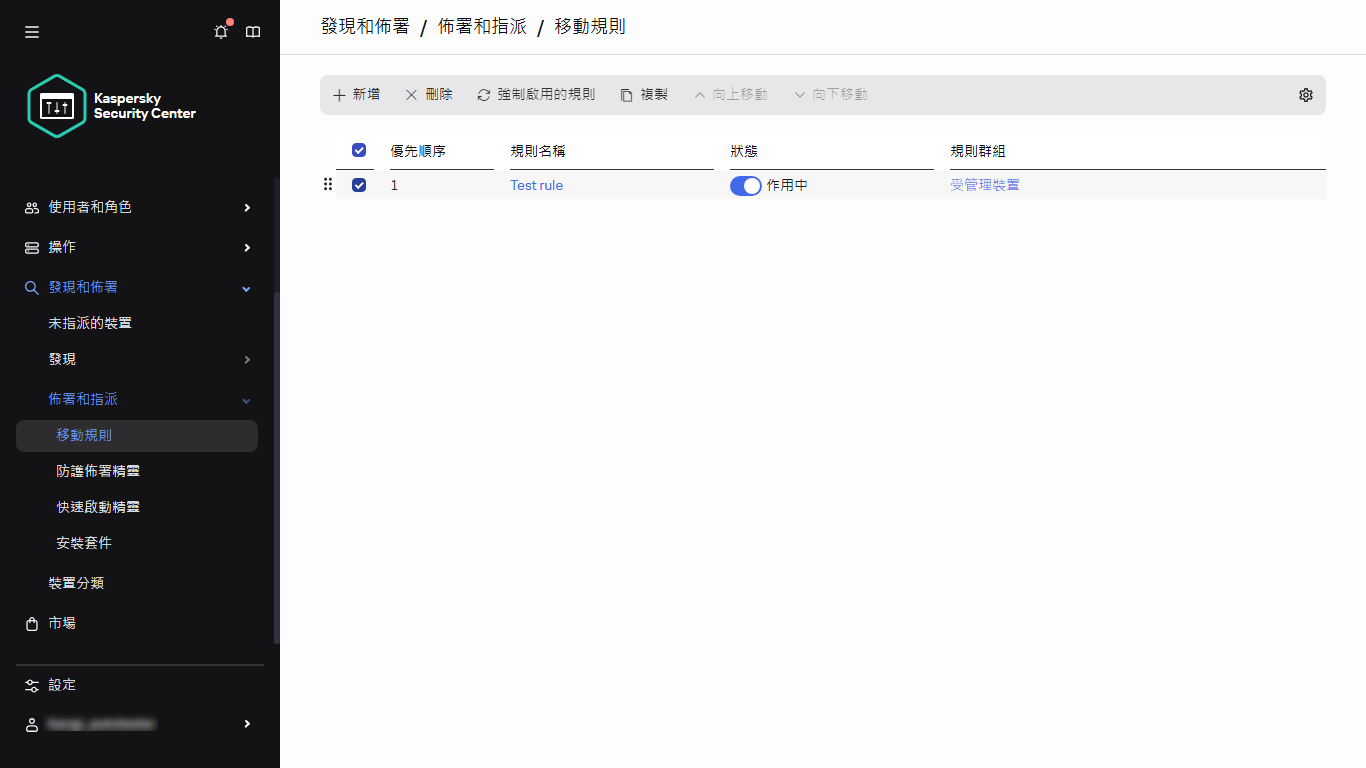Click 新增 to add a rule
Screen dimensions: 1366x768
tap(356, 94)
